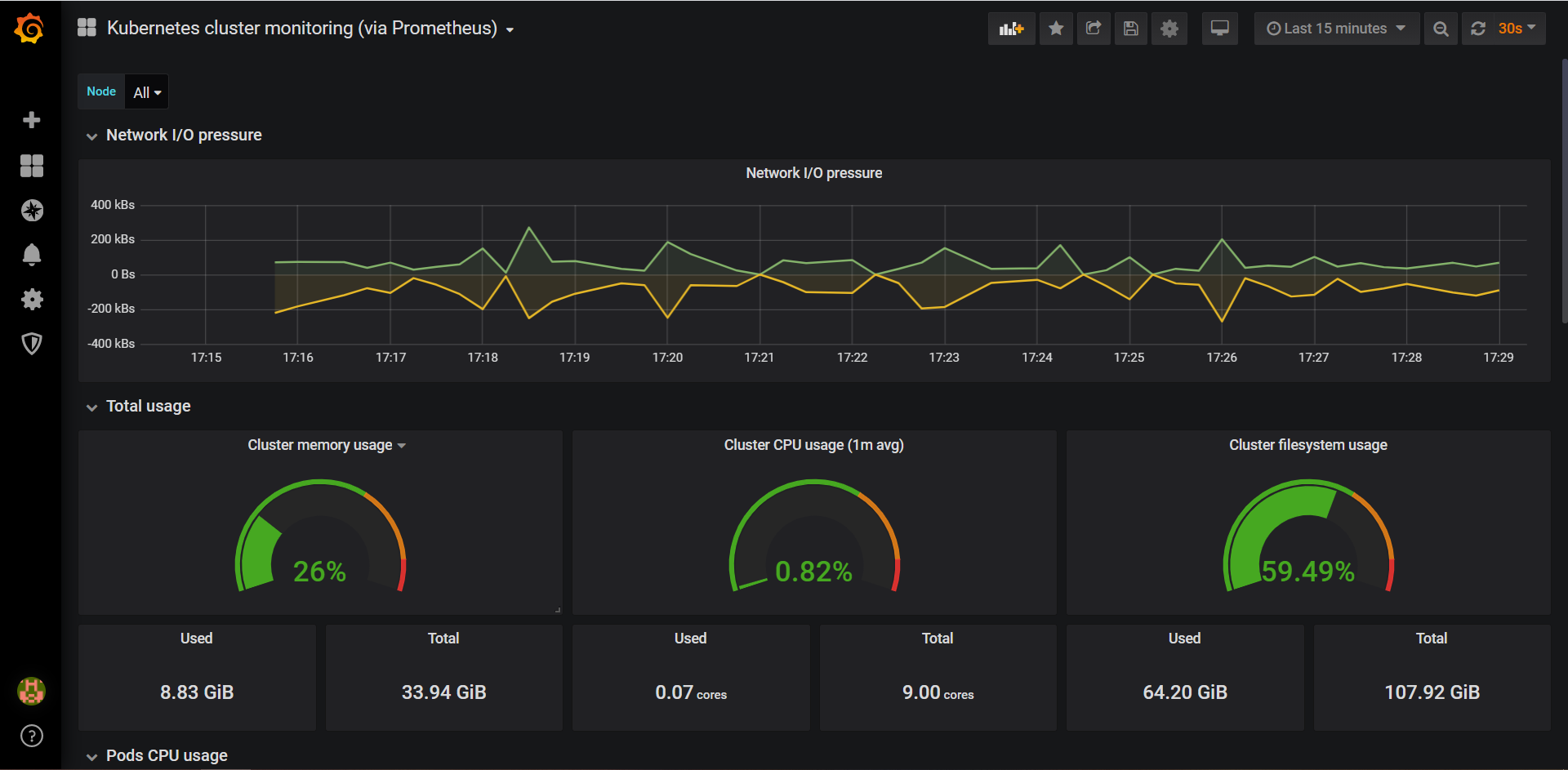
Task: Open the Help question mark icon
Action: pos(31,736)
